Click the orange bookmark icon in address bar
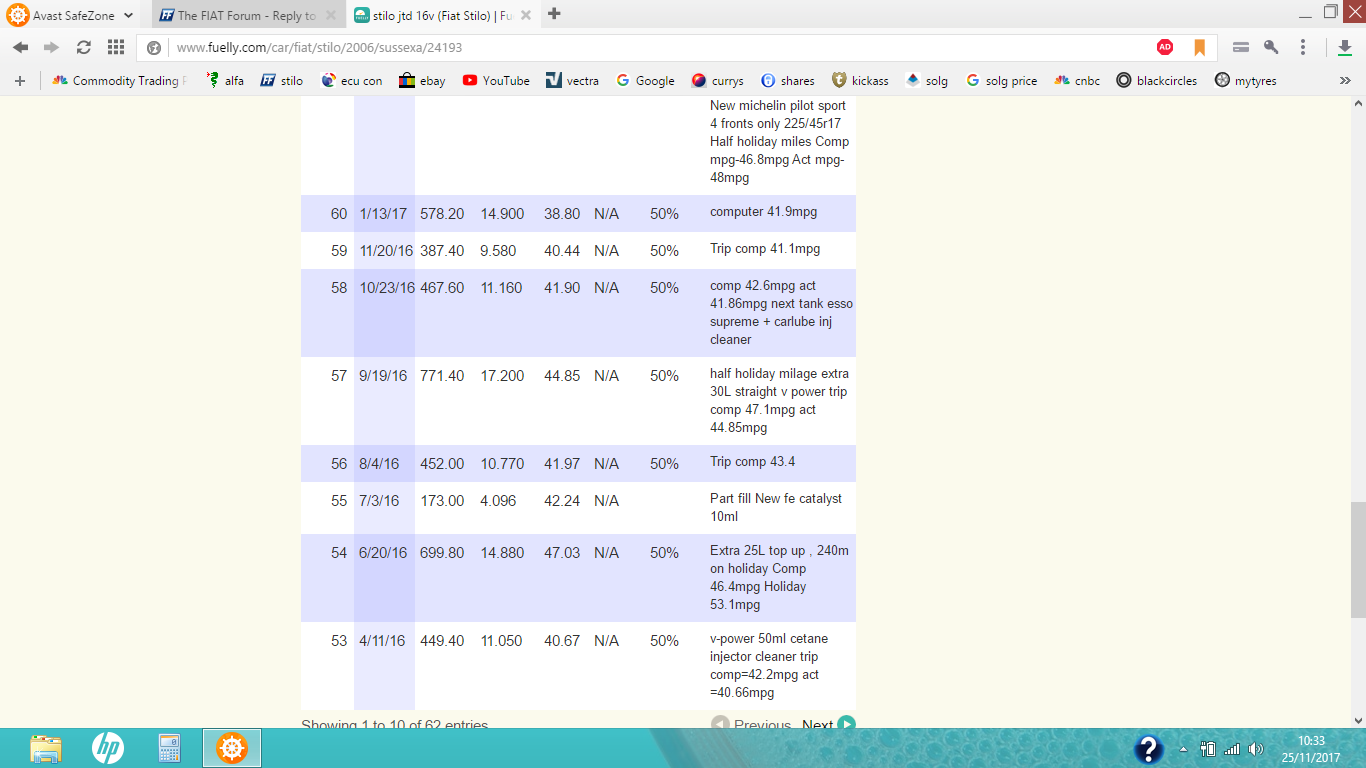The height and width of the screenshot is (768, 1366). [x=1199, y=47]
